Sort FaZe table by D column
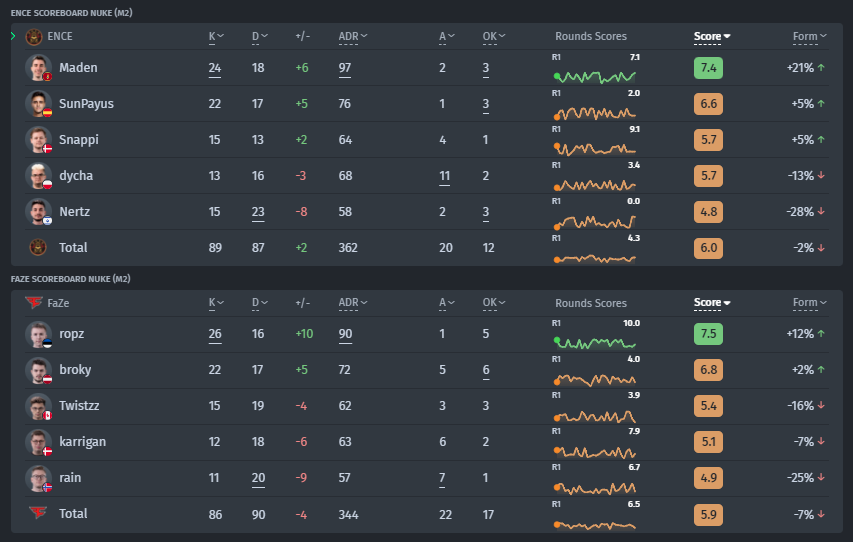The width and height of the screenshot is (853, 542). tap(259, 303)
